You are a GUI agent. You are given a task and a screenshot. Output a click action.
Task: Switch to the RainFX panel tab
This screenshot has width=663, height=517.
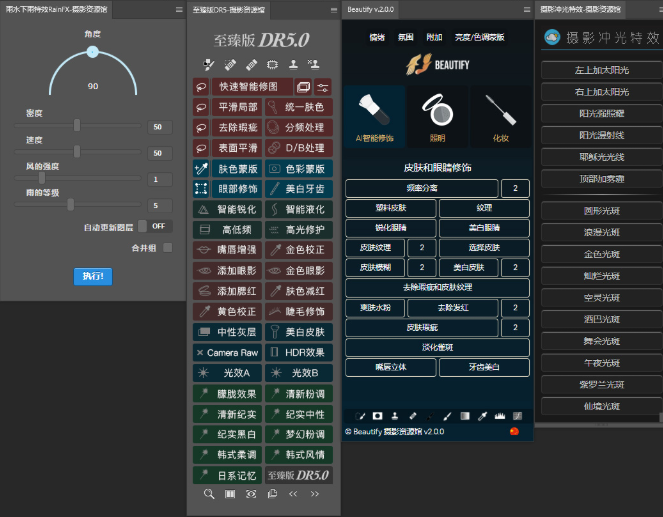[x=56, y=10]
